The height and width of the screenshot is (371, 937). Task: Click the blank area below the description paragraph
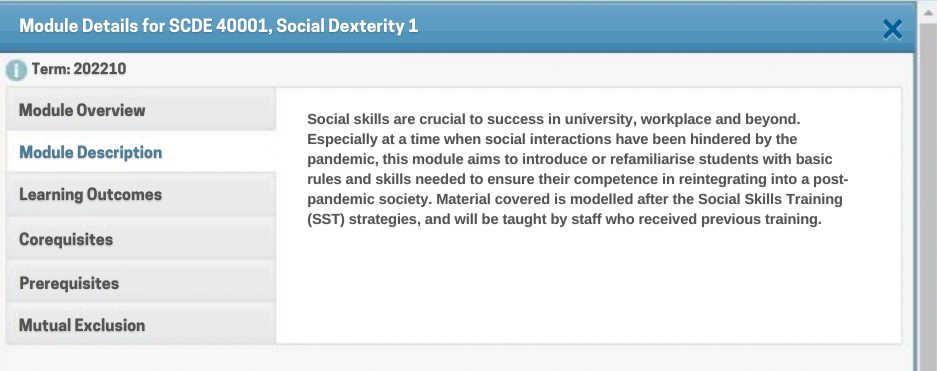[589, 287]
